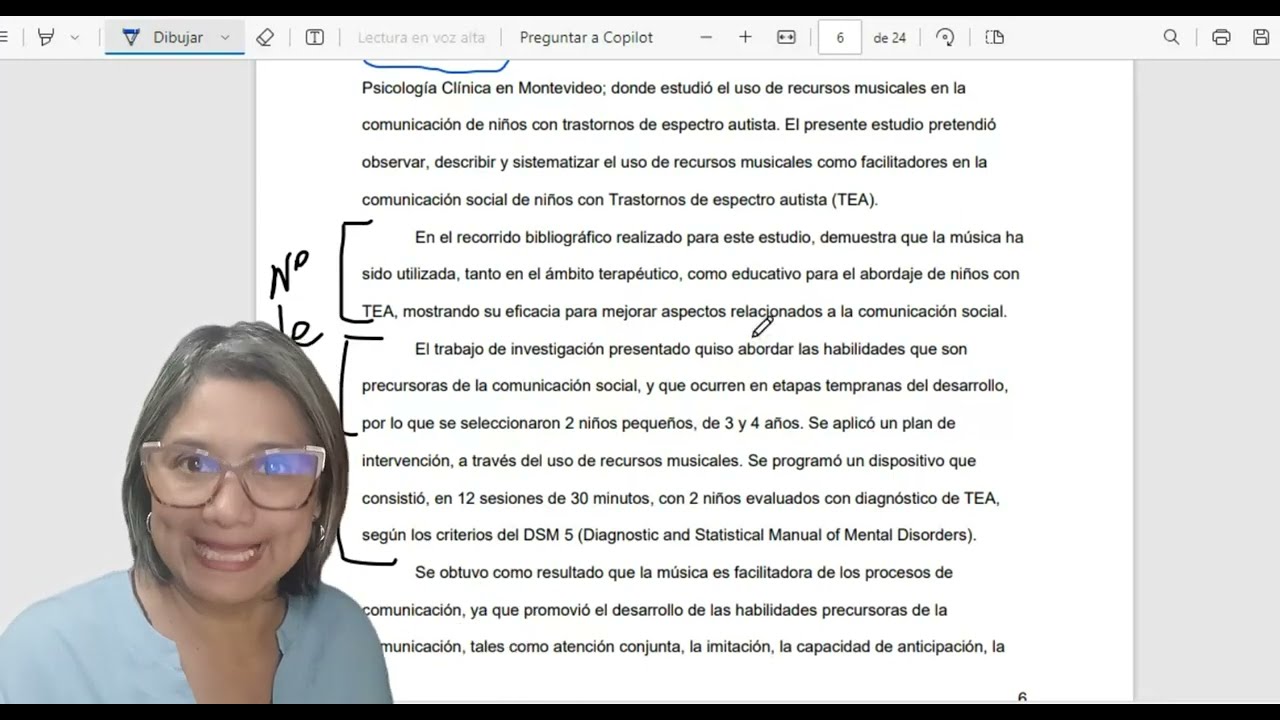Start Lectura en voz alta

(421, 37)
